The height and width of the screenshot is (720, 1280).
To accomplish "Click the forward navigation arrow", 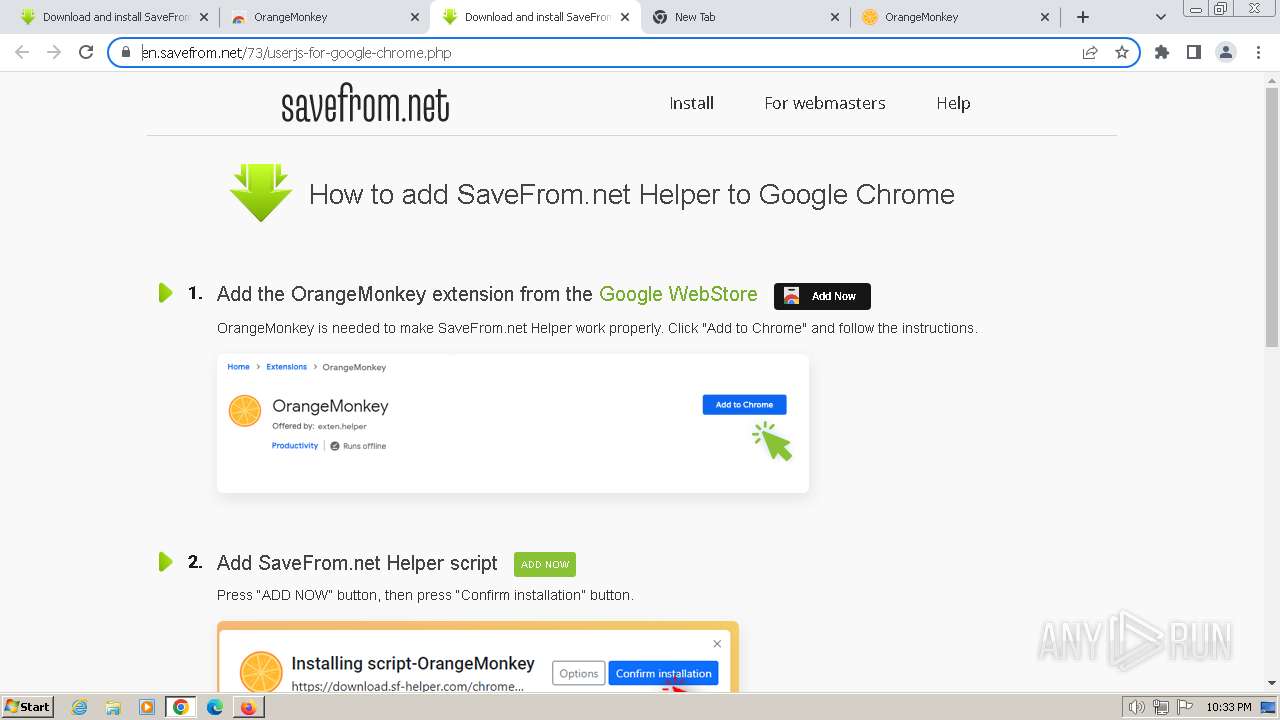I will (x=54, y=52).
